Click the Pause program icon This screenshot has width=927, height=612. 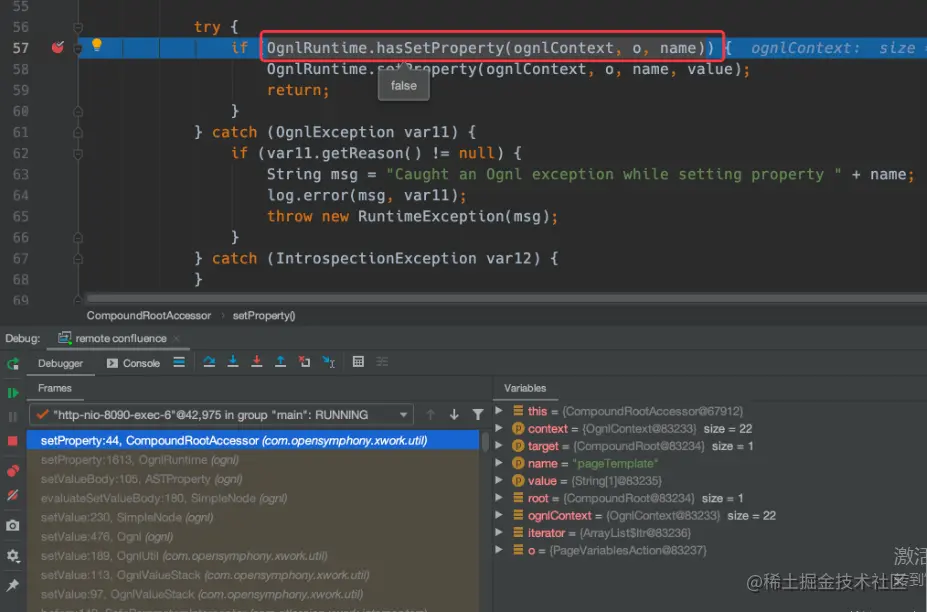click(x=12, y=417)
